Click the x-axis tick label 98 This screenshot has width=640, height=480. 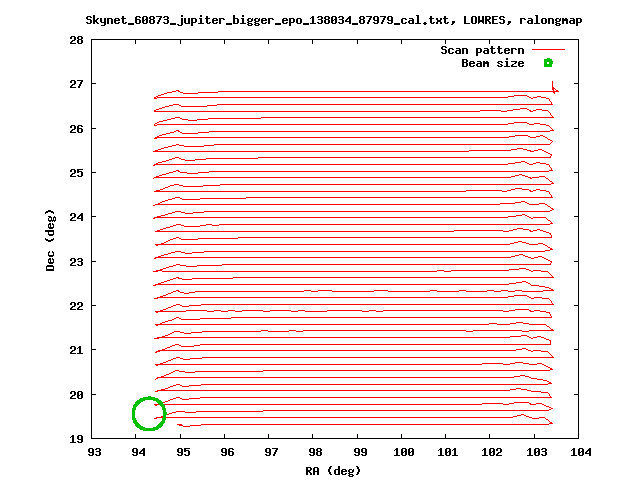pyautogui.click(x=316, y=452)
